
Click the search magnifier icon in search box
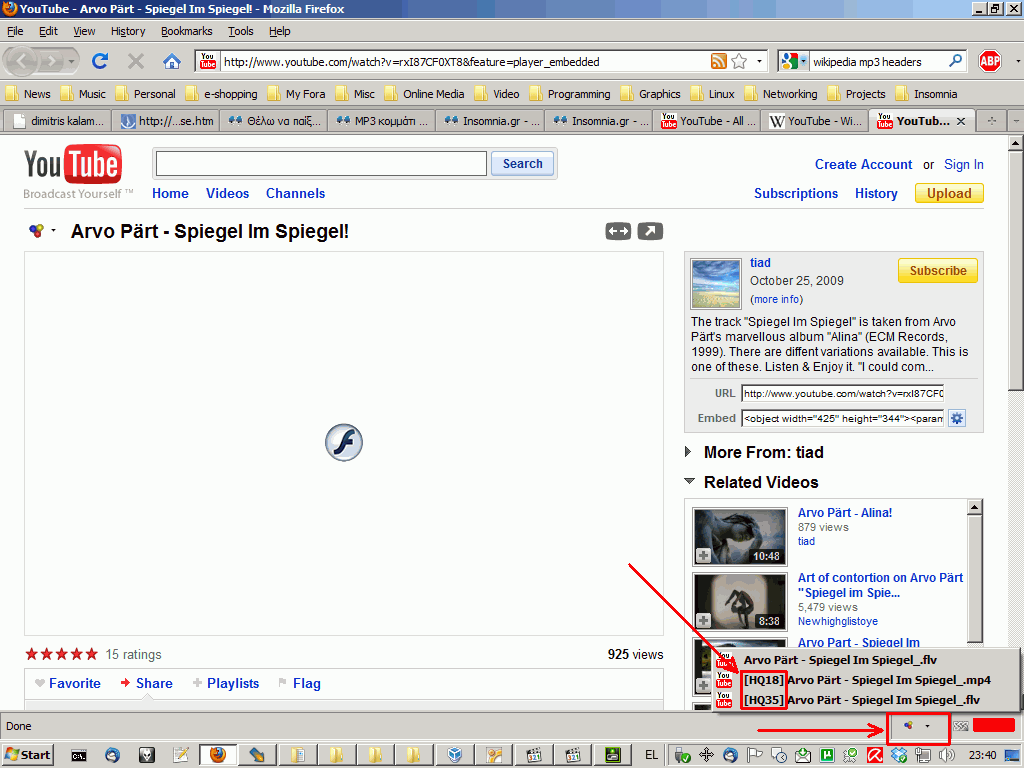[955, 61]
